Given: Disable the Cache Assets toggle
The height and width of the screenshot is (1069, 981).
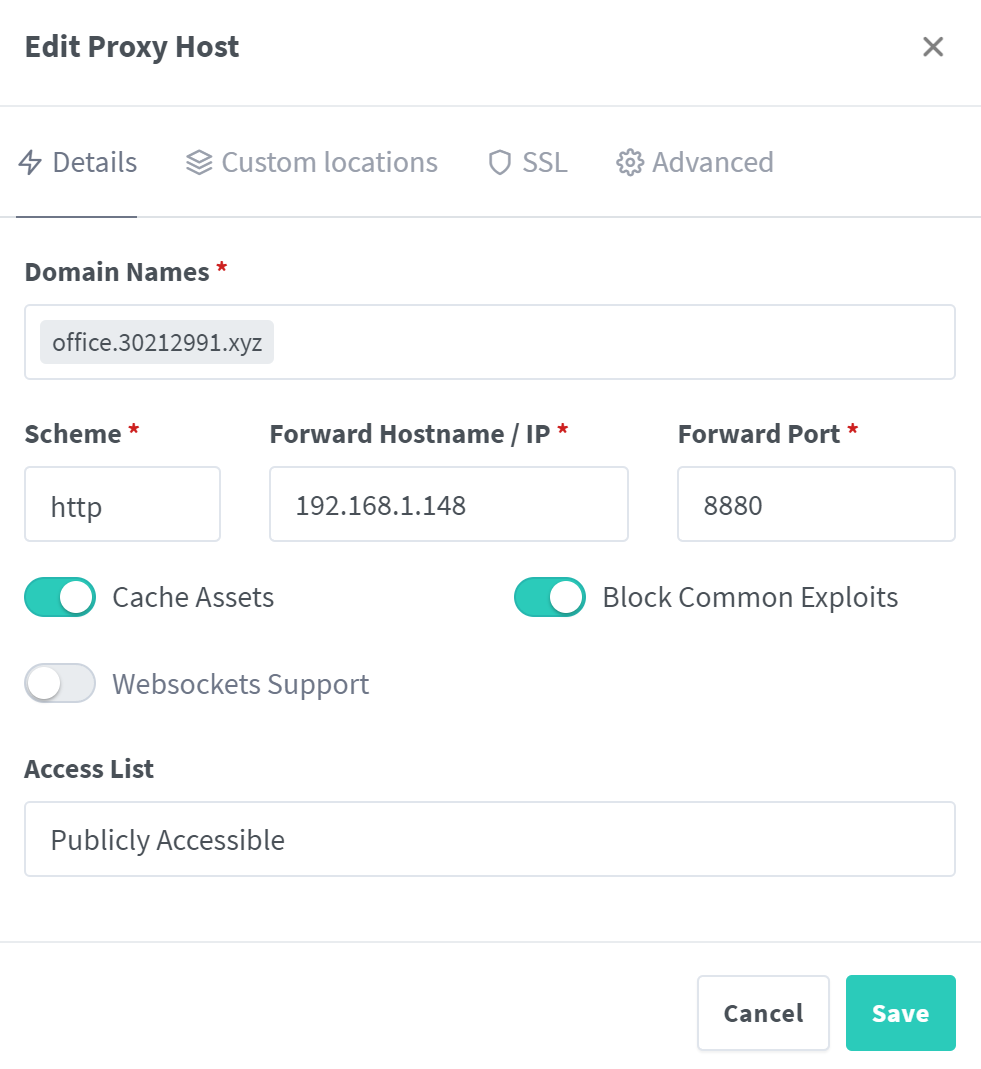Looking at the screenshot, I should (x=59, y=596).
